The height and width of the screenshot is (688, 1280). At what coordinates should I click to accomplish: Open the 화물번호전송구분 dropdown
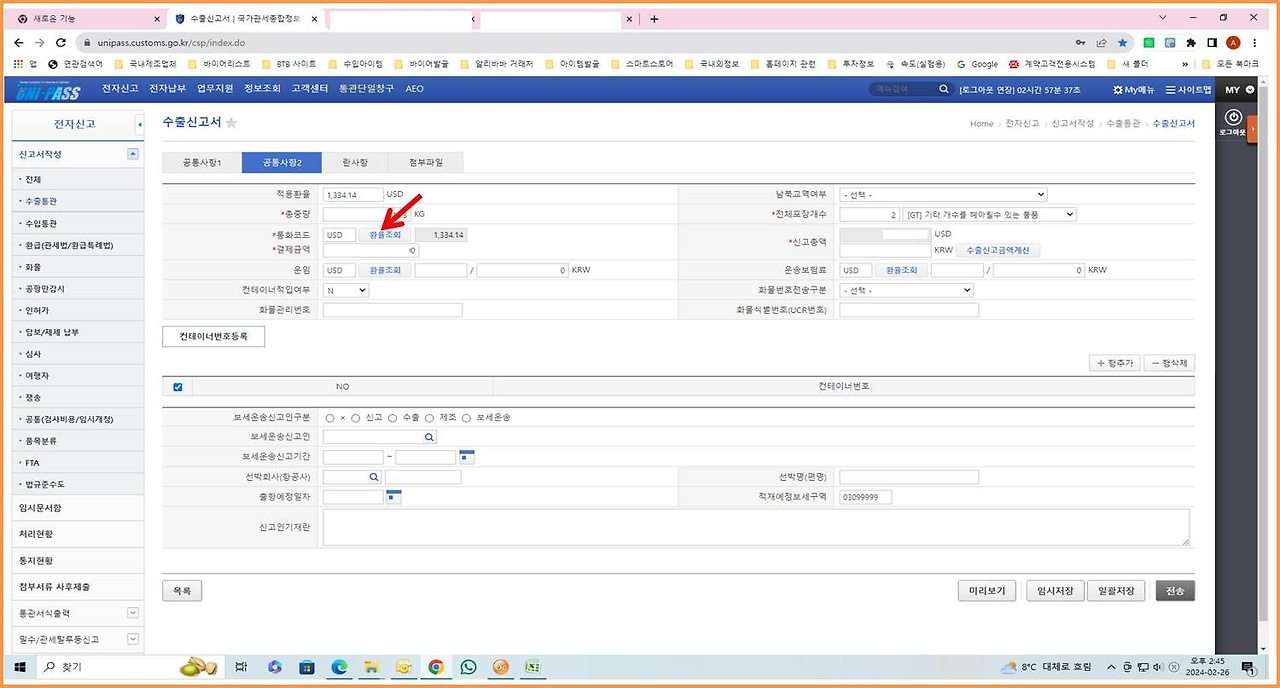click(906, 290)
